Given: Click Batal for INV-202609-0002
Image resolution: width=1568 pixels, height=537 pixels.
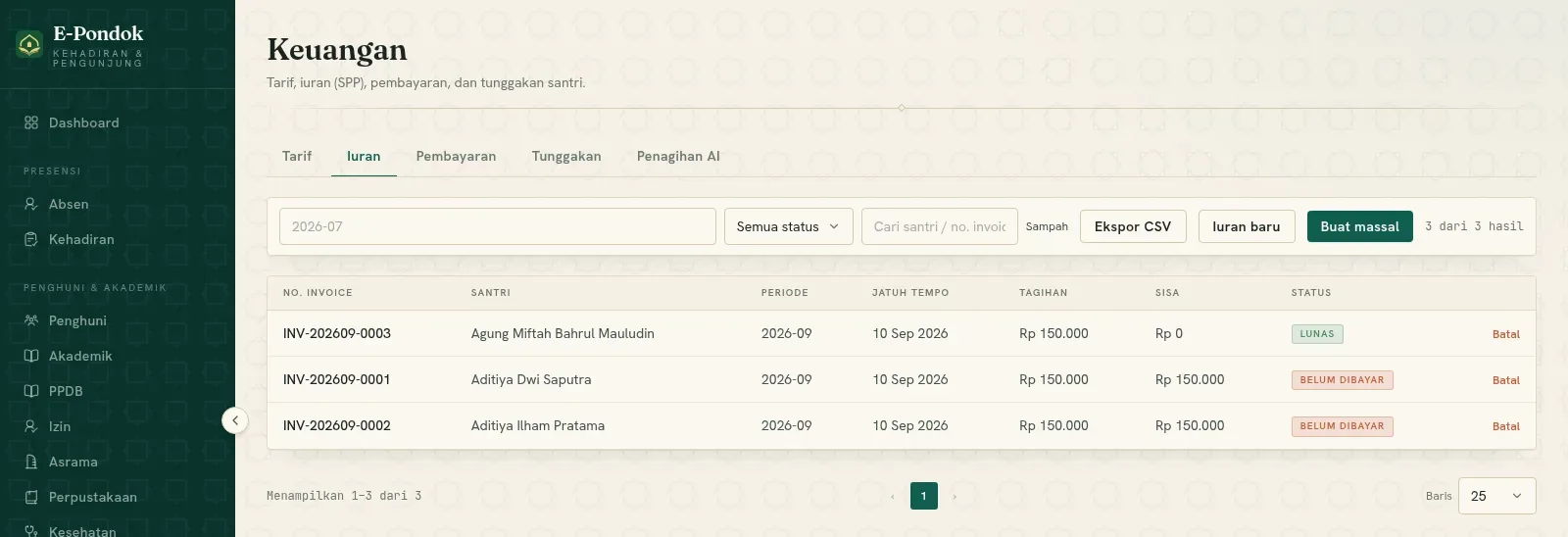Looking at the screenshot, I should pyautogui.click(x=1506, y=426).
